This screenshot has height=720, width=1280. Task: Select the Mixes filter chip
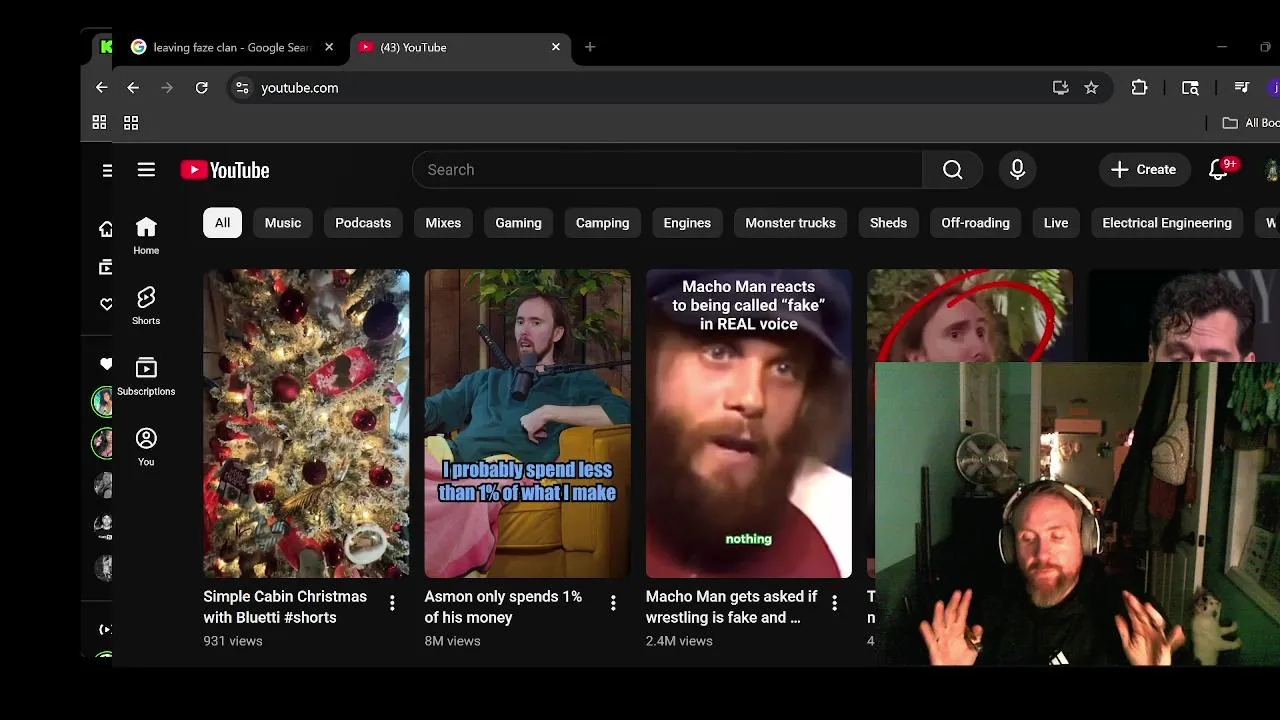pyautogui.click(x=443, y=223)
